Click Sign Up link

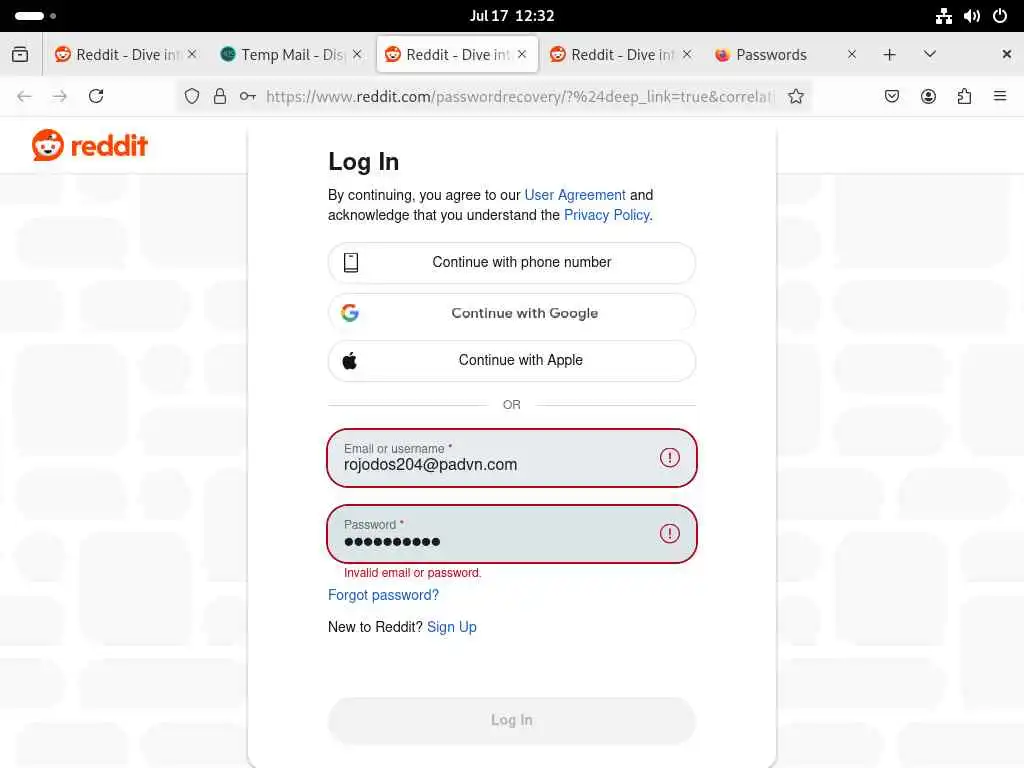(452, 627)
